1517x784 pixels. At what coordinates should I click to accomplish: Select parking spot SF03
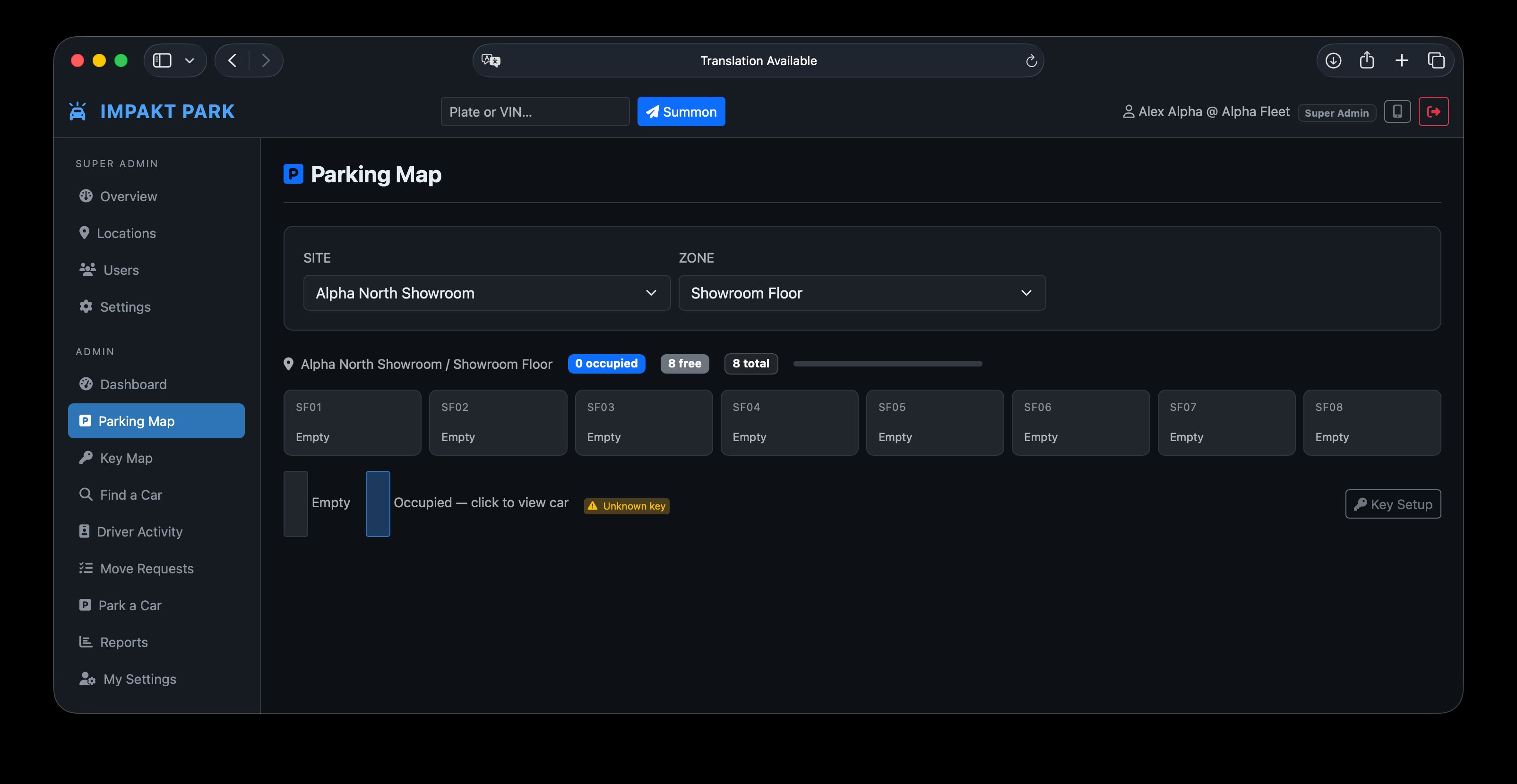coord(644,423)
